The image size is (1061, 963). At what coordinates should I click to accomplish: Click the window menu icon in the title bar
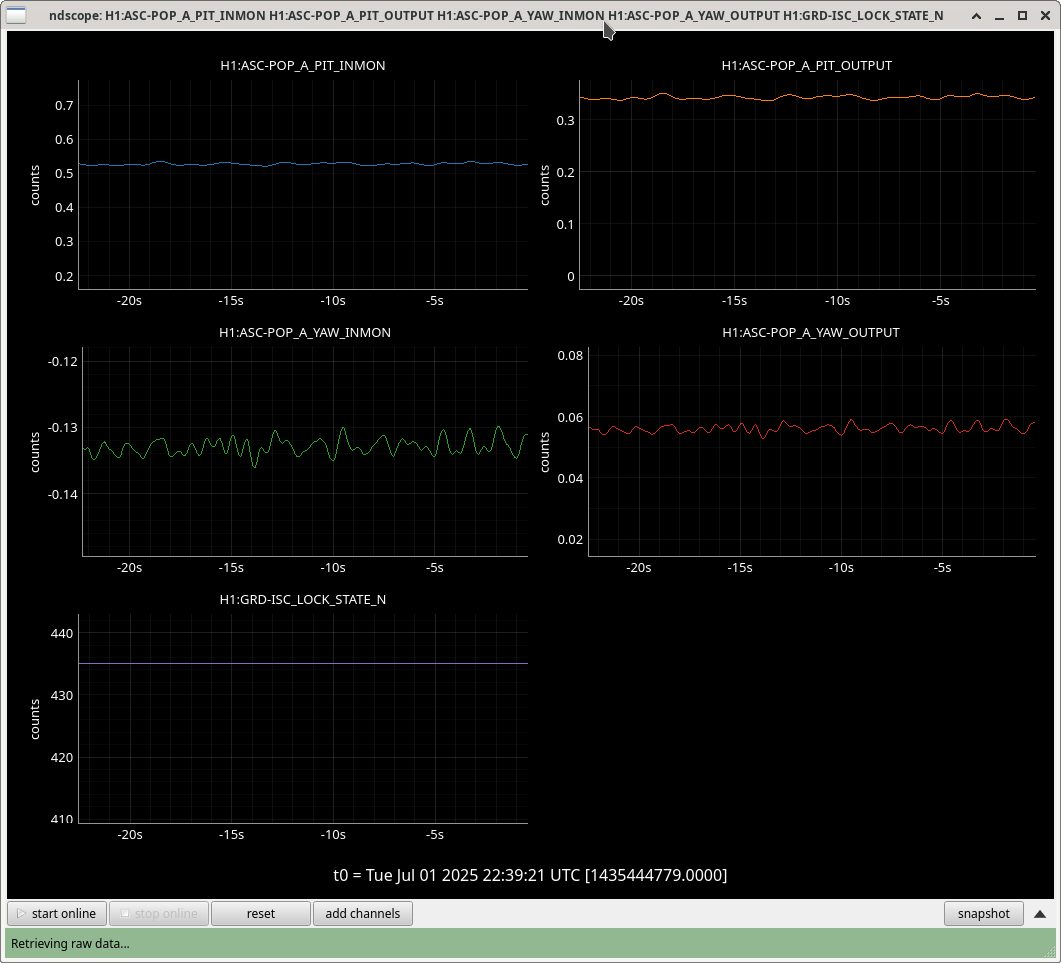pyautogui.click(x=16, y=15)
